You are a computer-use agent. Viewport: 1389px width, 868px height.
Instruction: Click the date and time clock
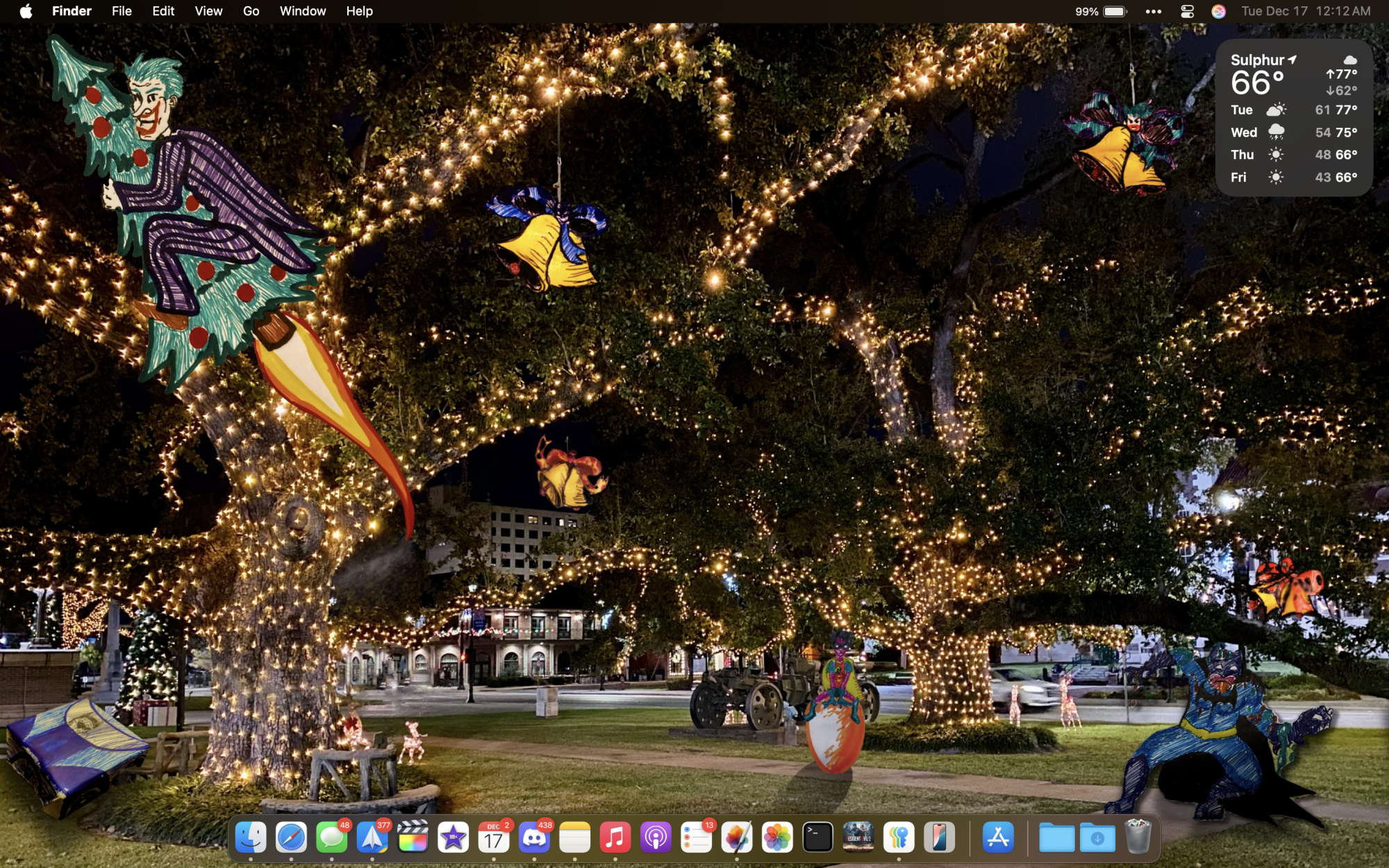click(1306, 11)
